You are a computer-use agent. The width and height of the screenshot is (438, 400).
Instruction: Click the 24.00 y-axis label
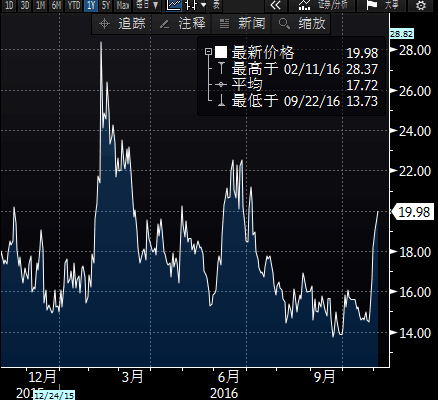(415, 131)
